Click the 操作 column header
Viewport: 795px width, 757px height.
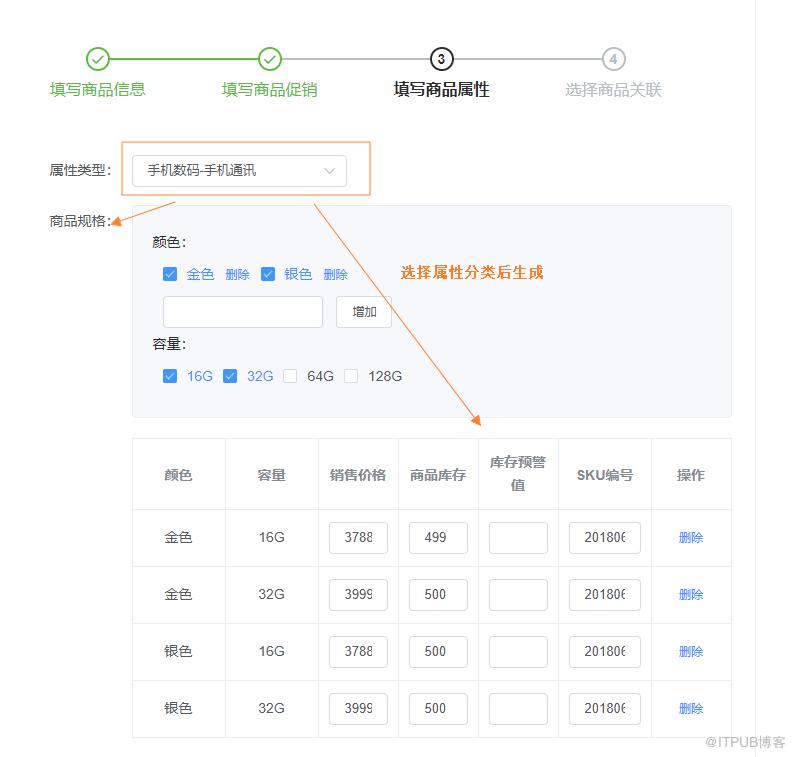pyautogui.click(x=691, y=475)
